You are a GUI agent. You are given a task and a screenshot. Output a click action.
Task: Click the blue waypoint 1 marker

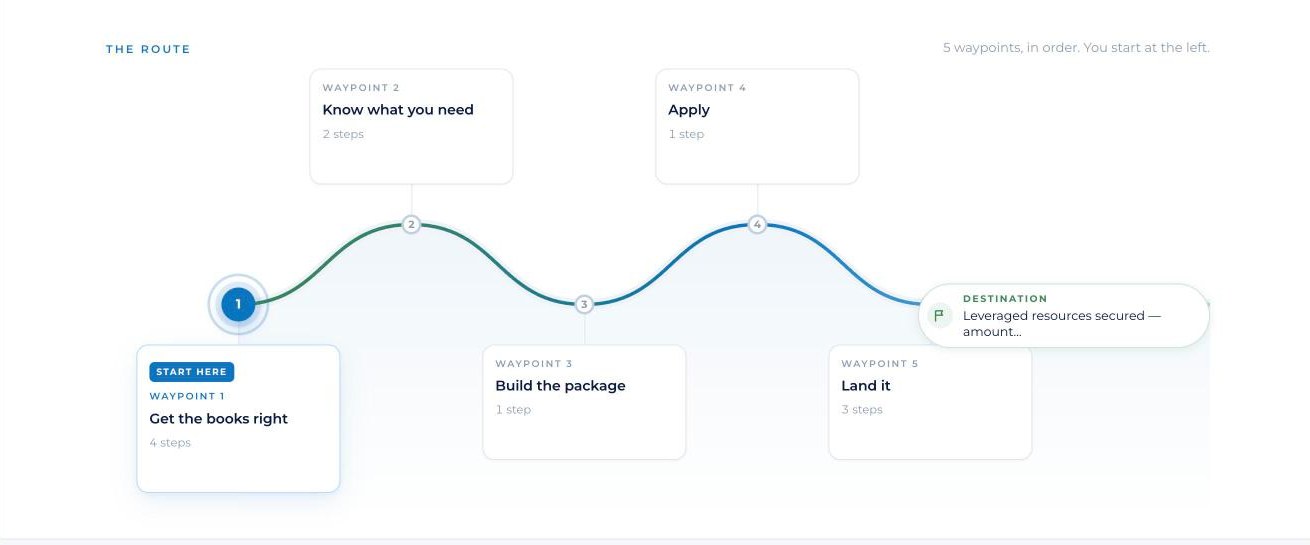click(x=238, y=304)
